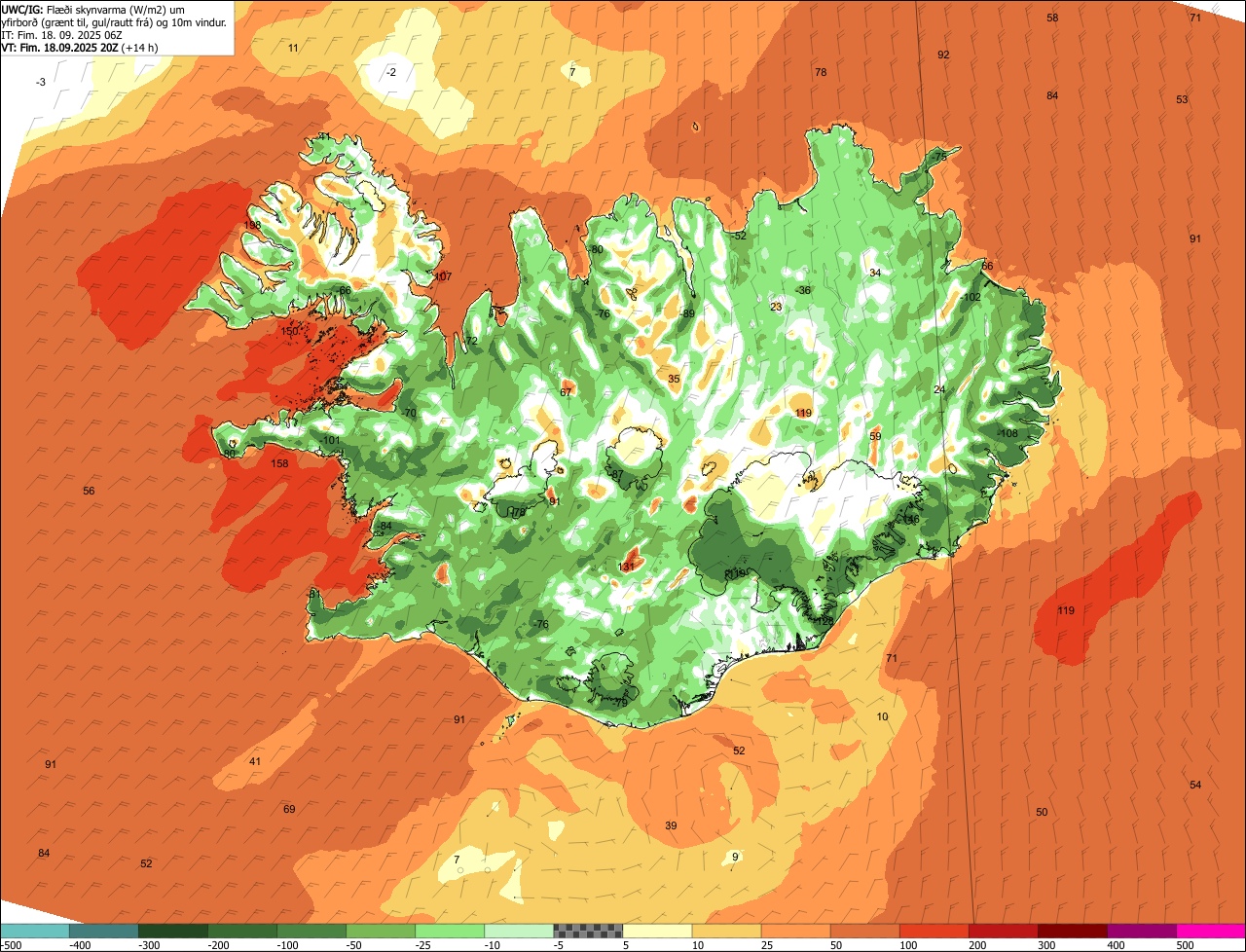Viewport: 1246px width, 952px height.
Task: Click the map value 35 in the interior
Action: click(x=674, y=379)
